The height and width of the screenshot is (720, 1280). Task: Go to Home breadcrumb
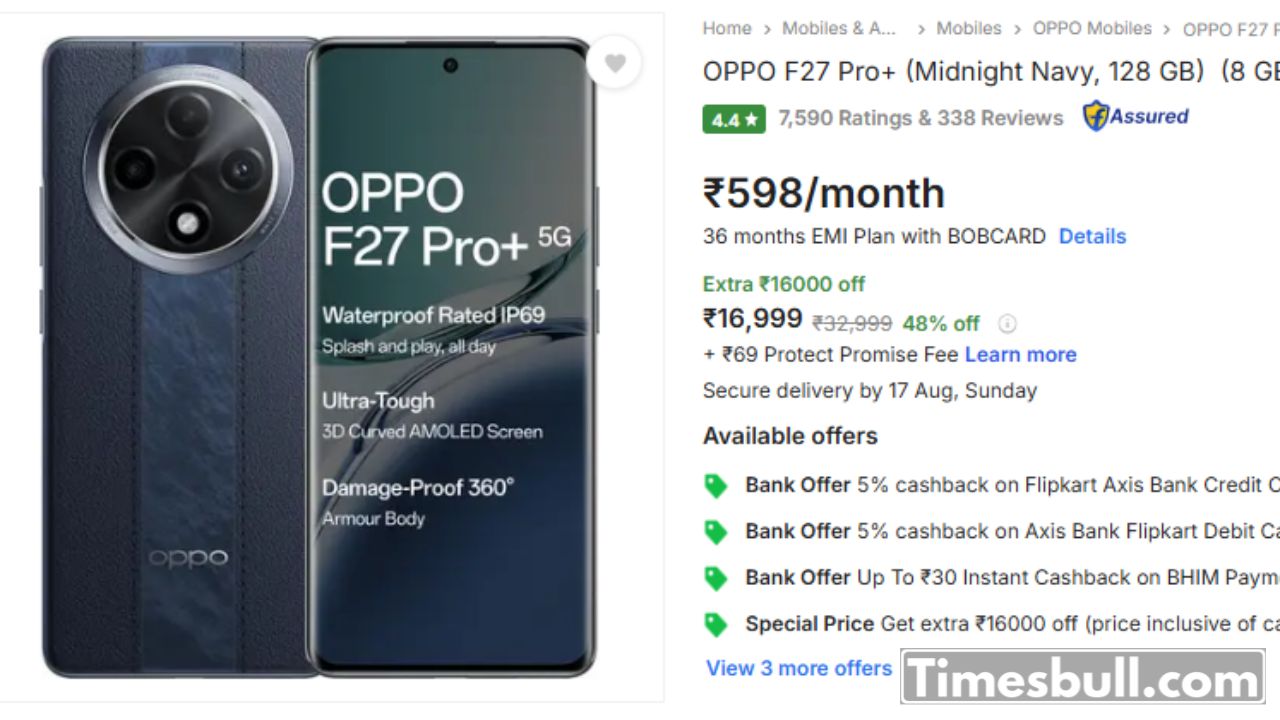727,28
